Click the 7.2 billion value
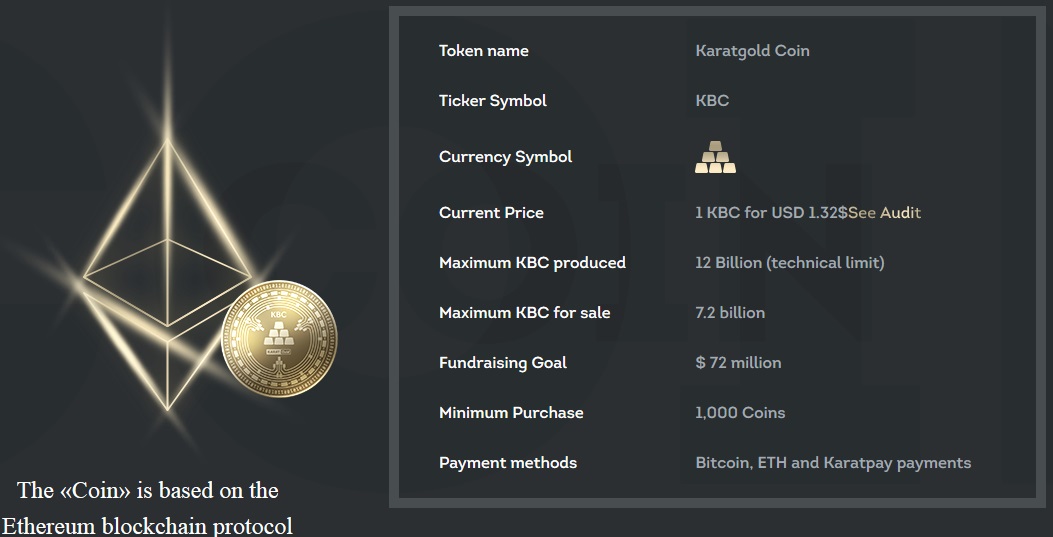Viewport: 1053px width, 537px height. coord(730,313)
